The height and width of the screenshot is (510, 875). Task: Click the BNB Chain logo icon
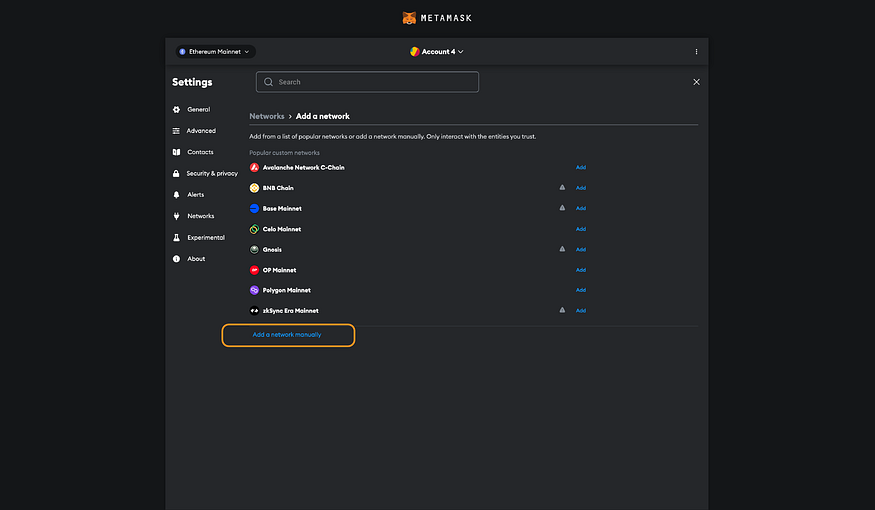click(x=254, y=188)
